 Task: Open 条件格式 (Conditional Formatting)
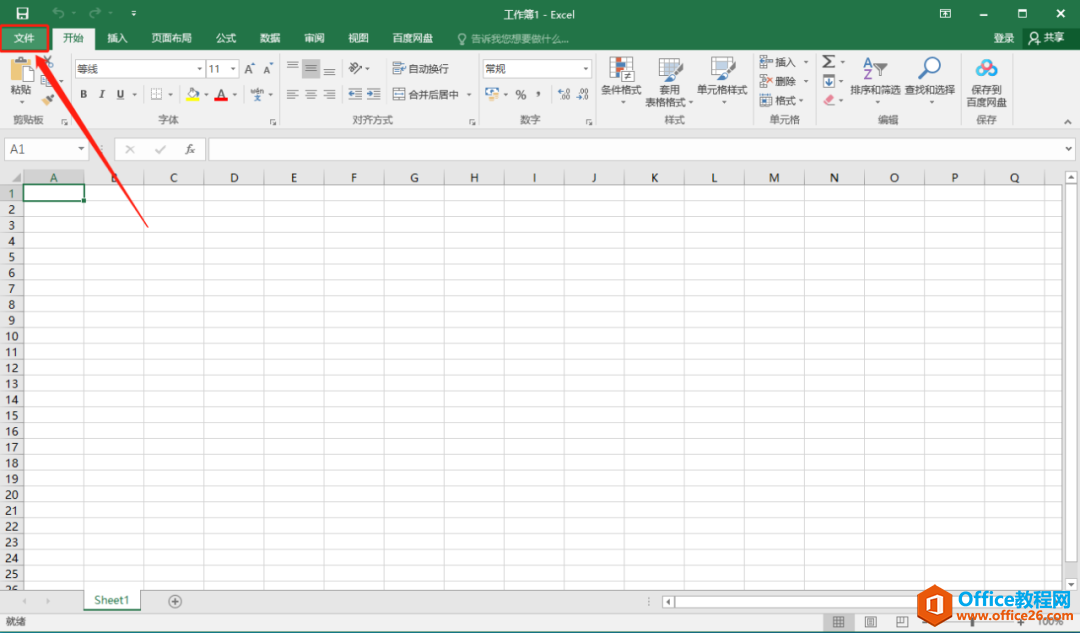click(x=621, y=81)
